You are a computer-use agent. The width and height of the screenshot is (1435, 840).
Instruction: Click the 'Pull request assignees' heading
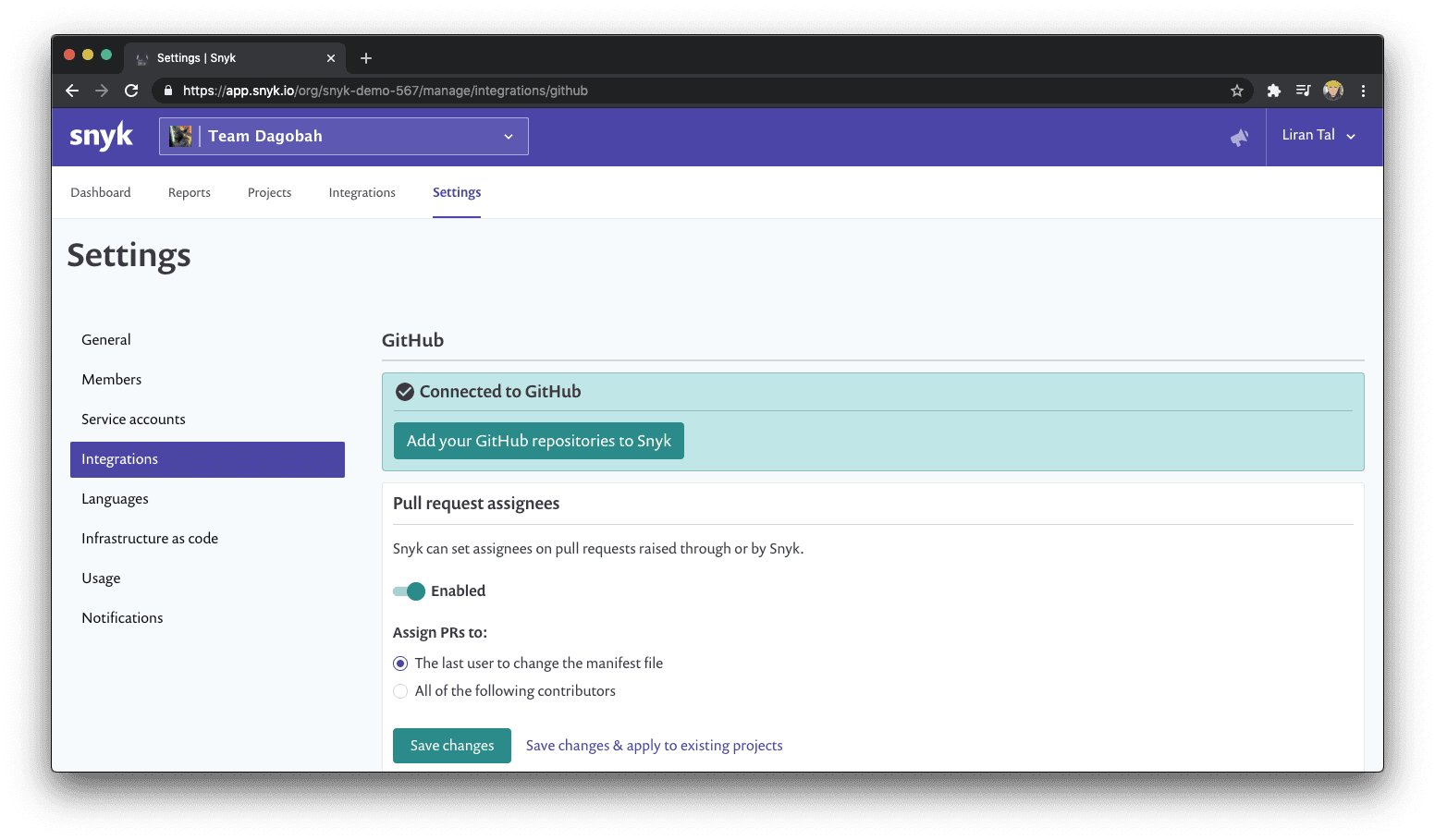coord(476,504)
